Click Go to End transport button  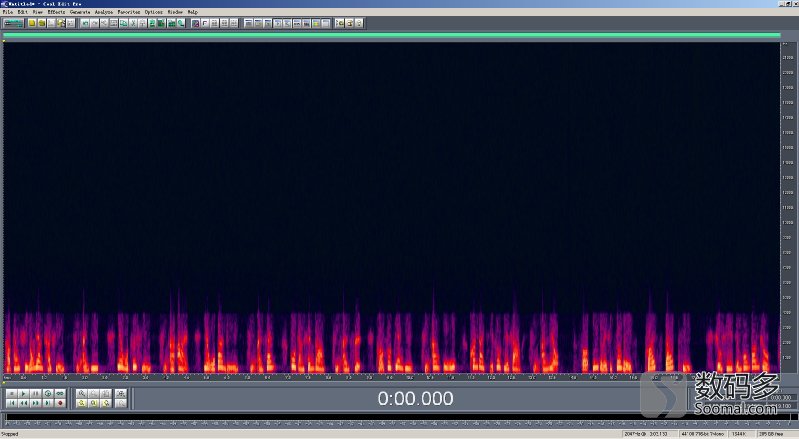click(x=48, y=403)
